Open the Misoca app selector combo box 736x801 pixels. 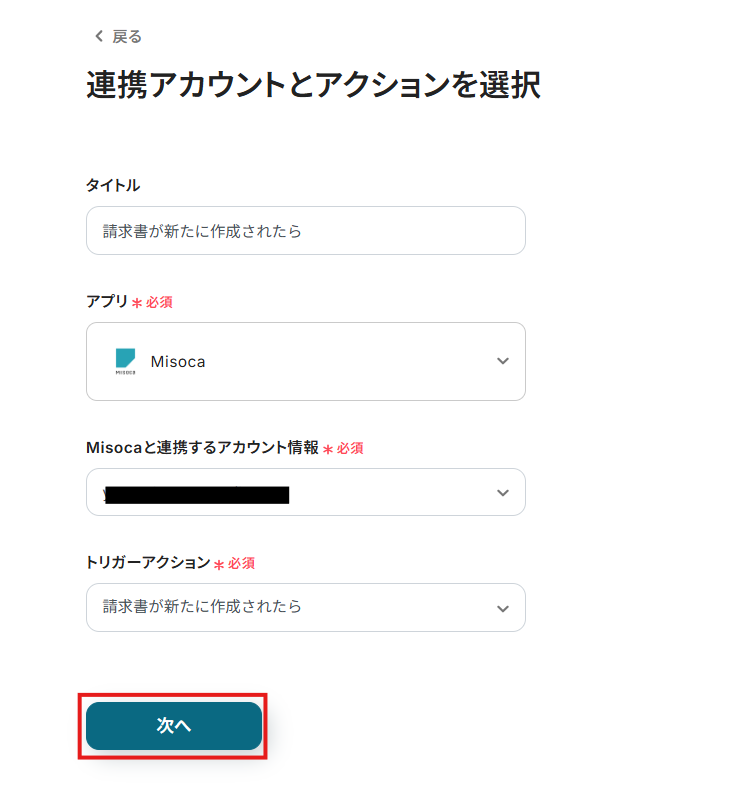[305, 361]
